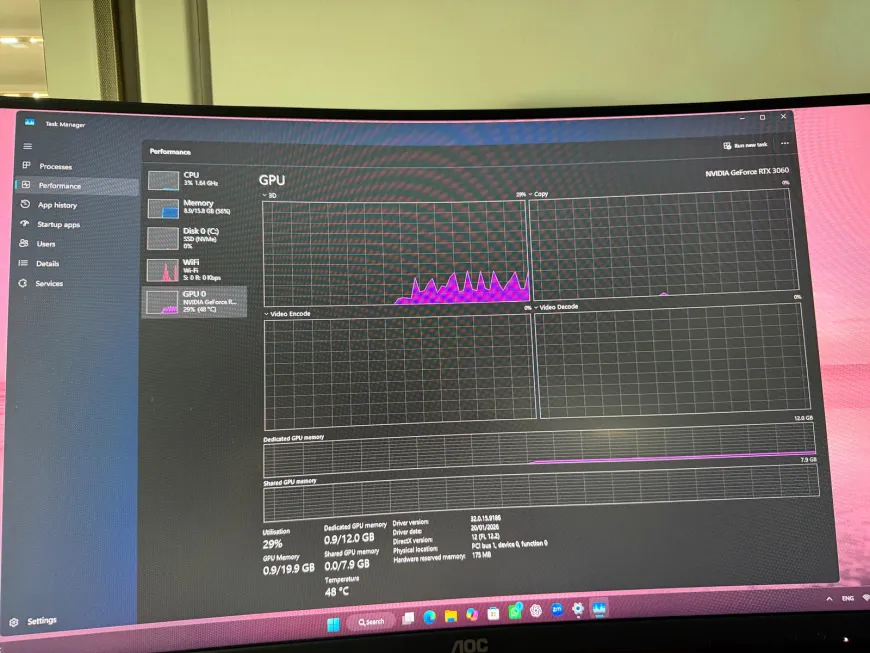Click the 0.0/7.9 GB shared memory value
The image size is (870, 653).
347,565
